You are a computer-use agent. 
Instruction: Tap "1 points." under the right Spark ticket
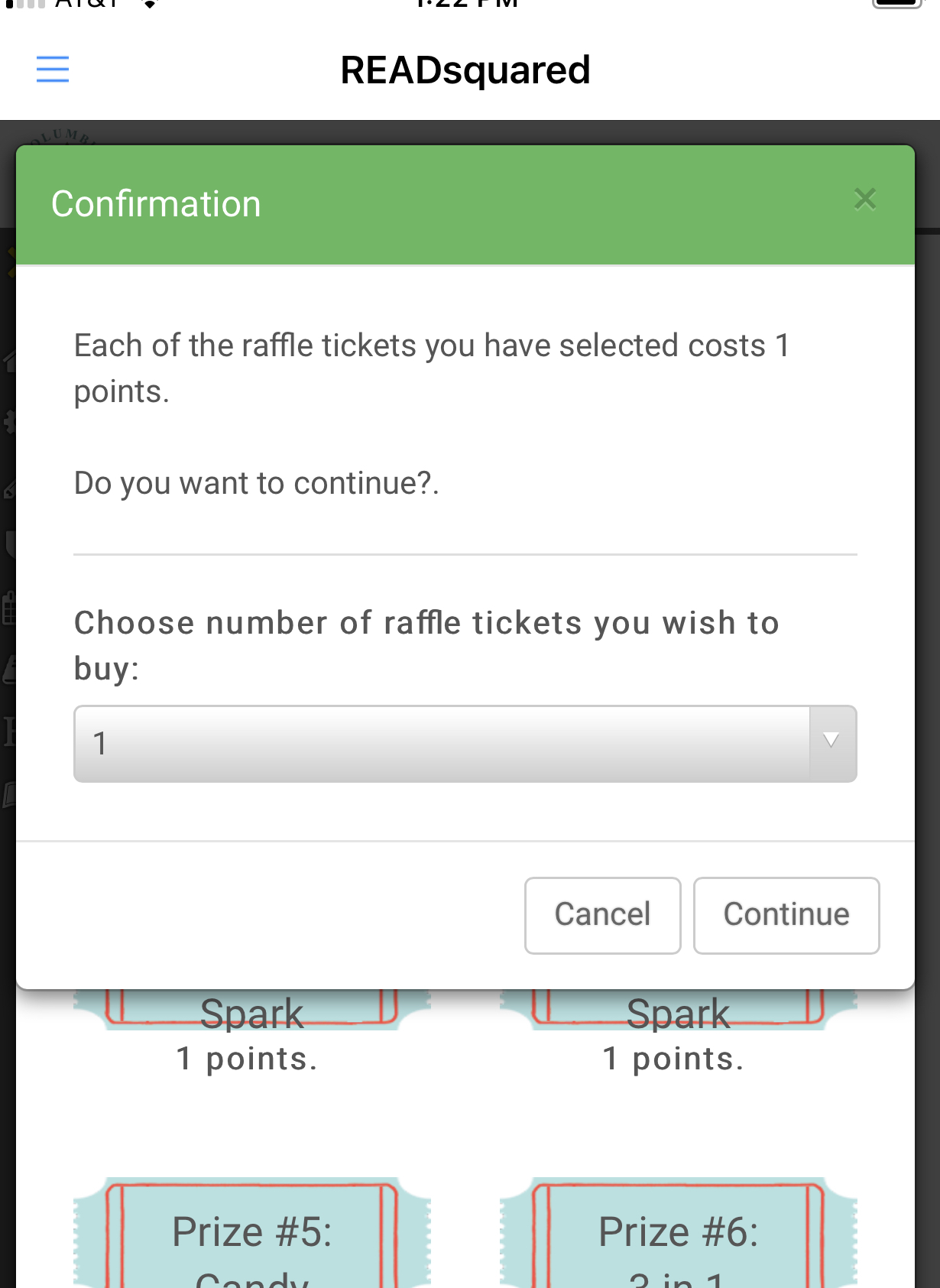click(673, 1059)
